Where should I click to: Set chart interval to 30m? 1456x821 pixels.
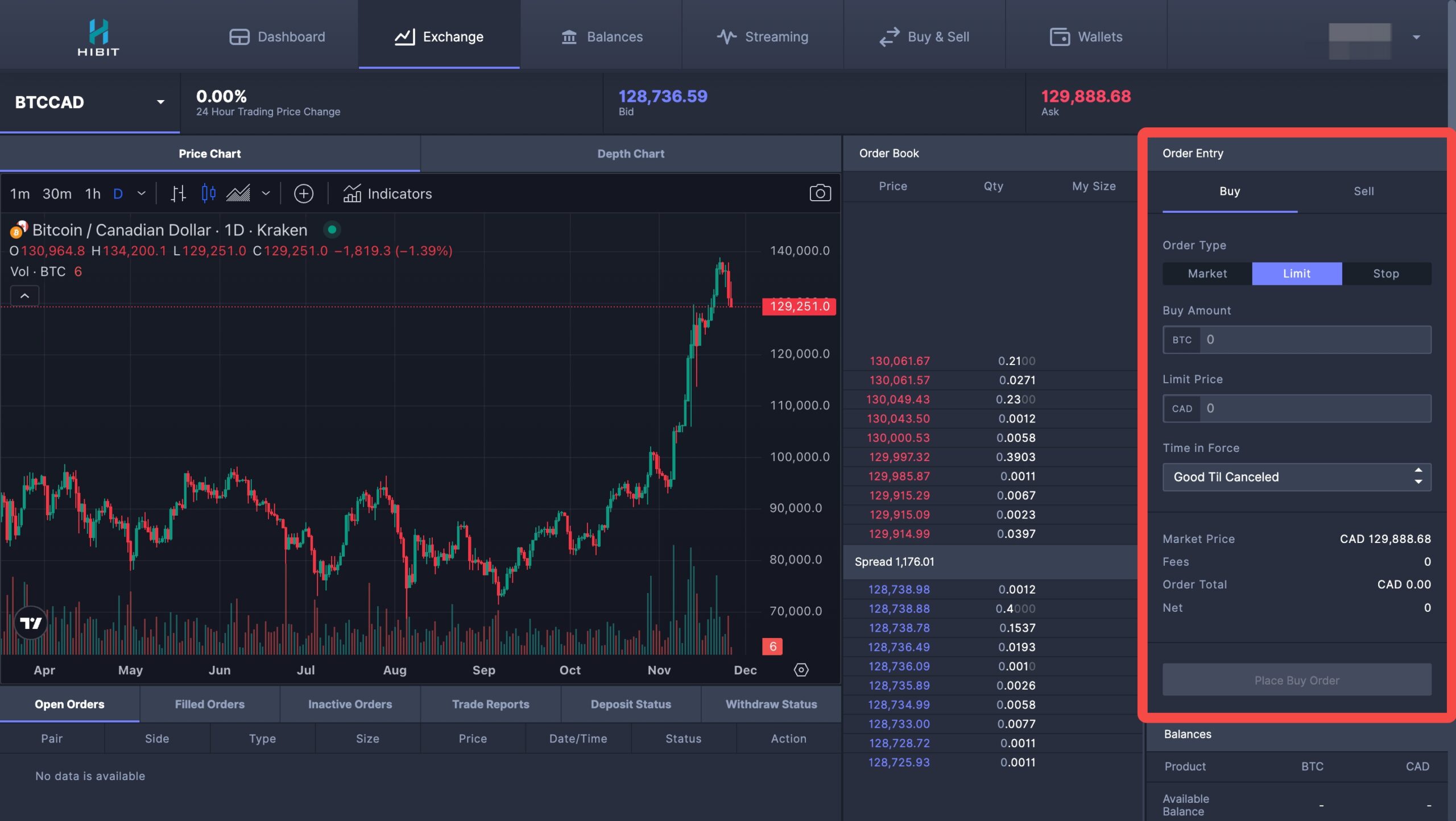57,194
